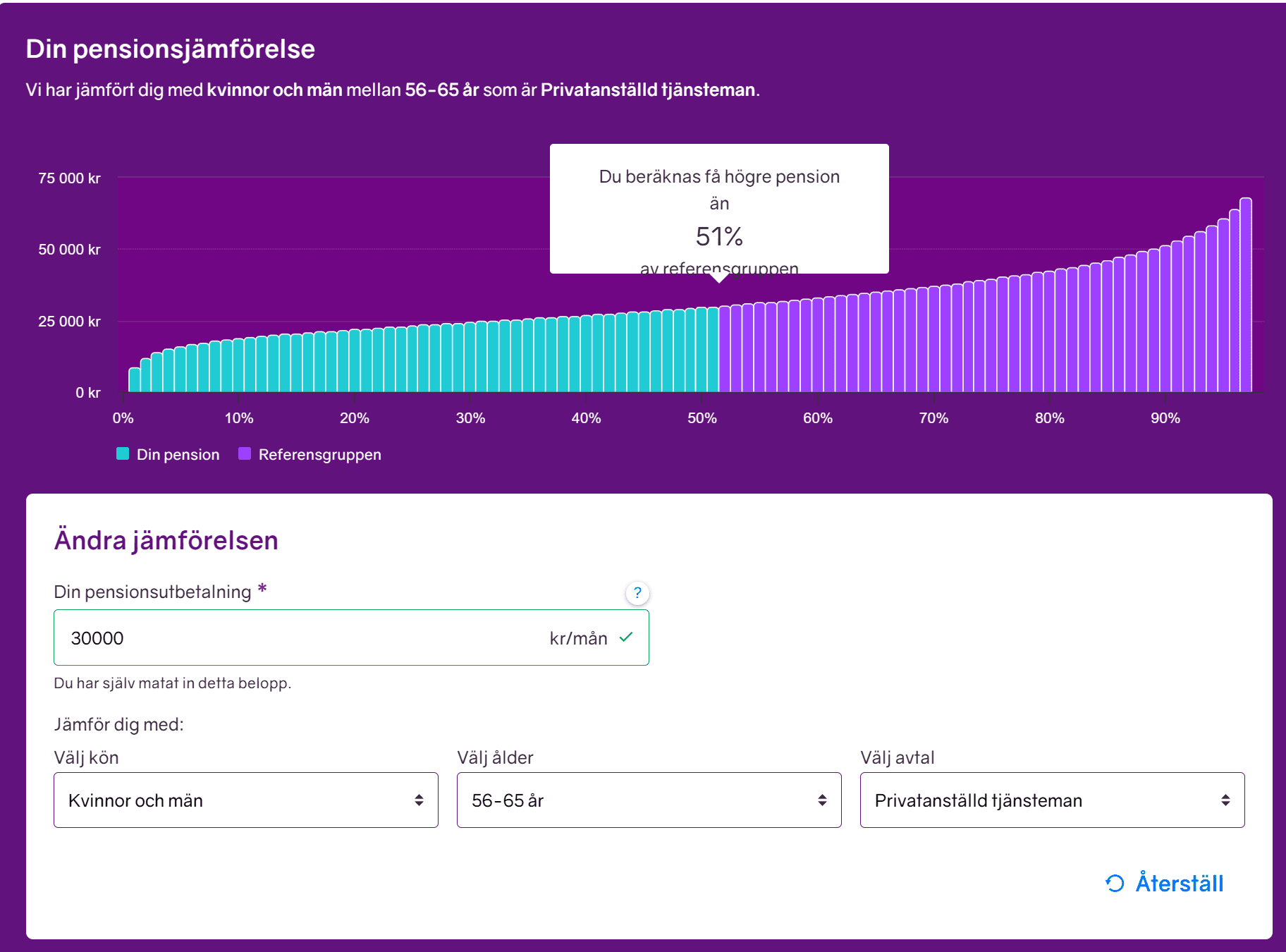Click the teal Din pension legend square
This screenshot has width=1286, height=952.
(123, 454)
